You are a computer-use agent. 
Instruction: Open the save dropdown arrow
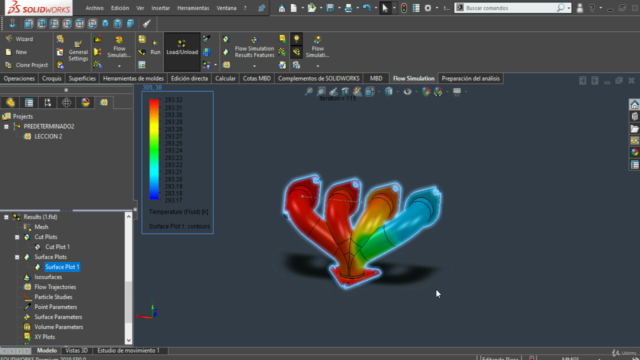[x=339, y=8]
